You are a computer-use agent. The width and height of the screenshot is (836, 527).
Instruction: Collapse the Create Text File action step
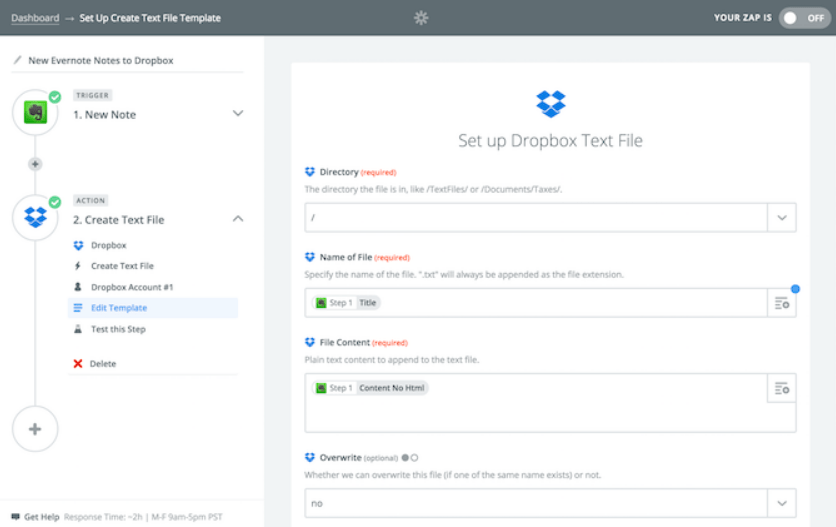(238, 219)
